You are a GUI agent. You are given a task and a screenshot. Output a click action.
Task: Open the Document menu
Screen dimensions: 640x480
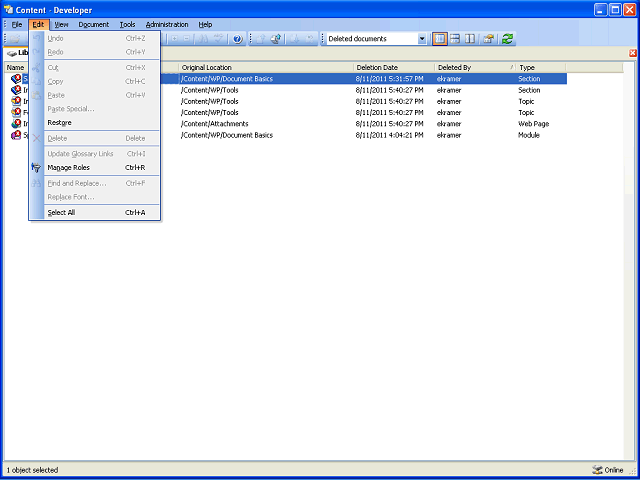pos(94,24)
